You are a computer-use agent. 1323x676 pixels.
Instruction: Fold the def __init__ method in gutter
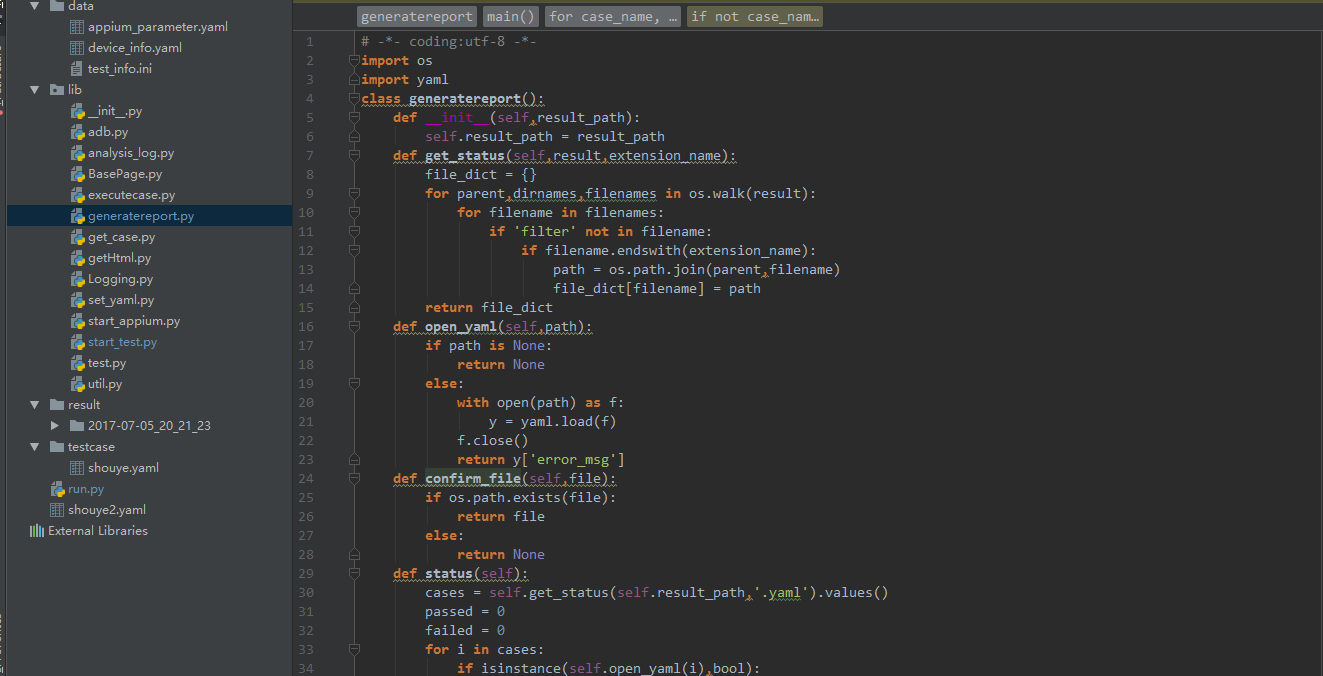click(353, 118)
